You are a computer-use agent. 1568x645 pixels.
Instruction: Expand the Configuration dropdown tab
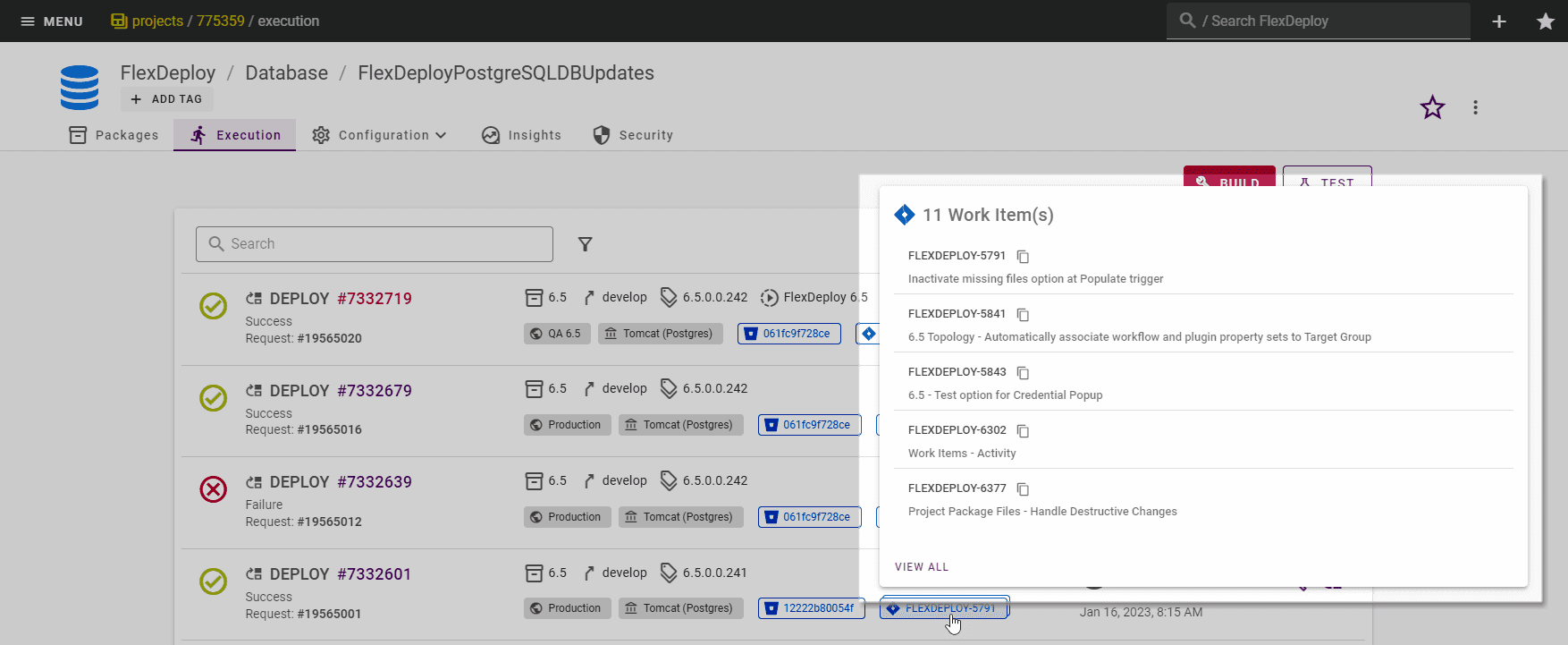pos(379,135)
